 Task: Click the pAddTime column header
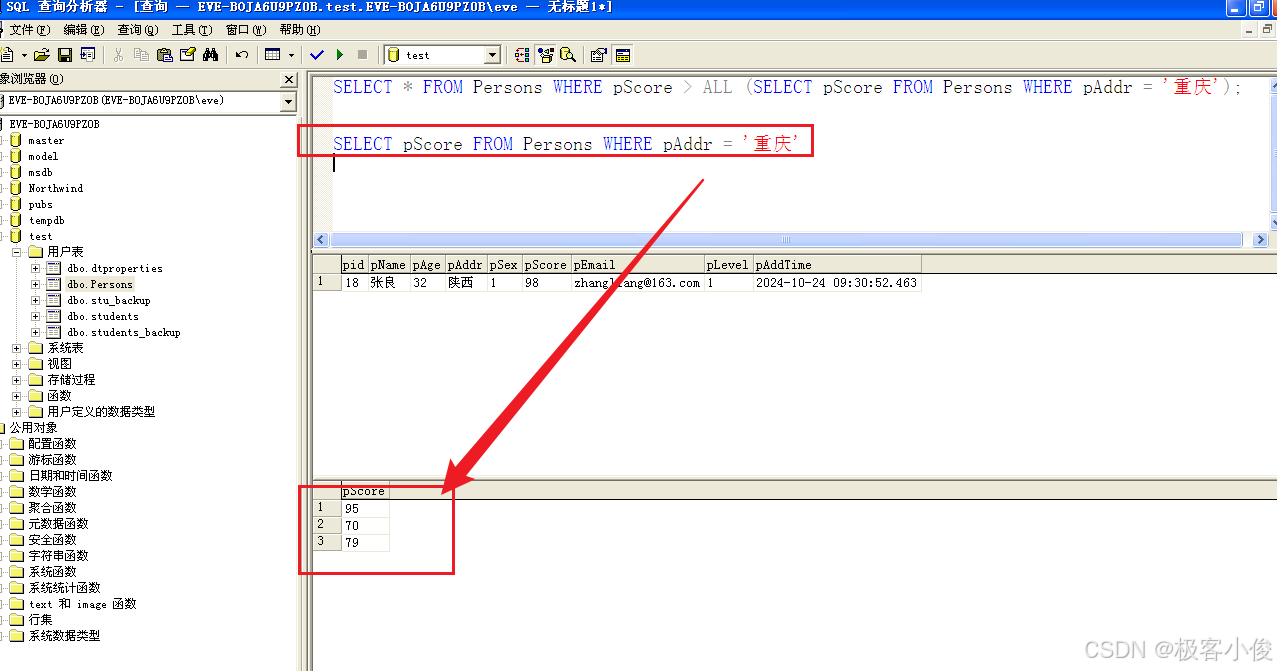837,265
